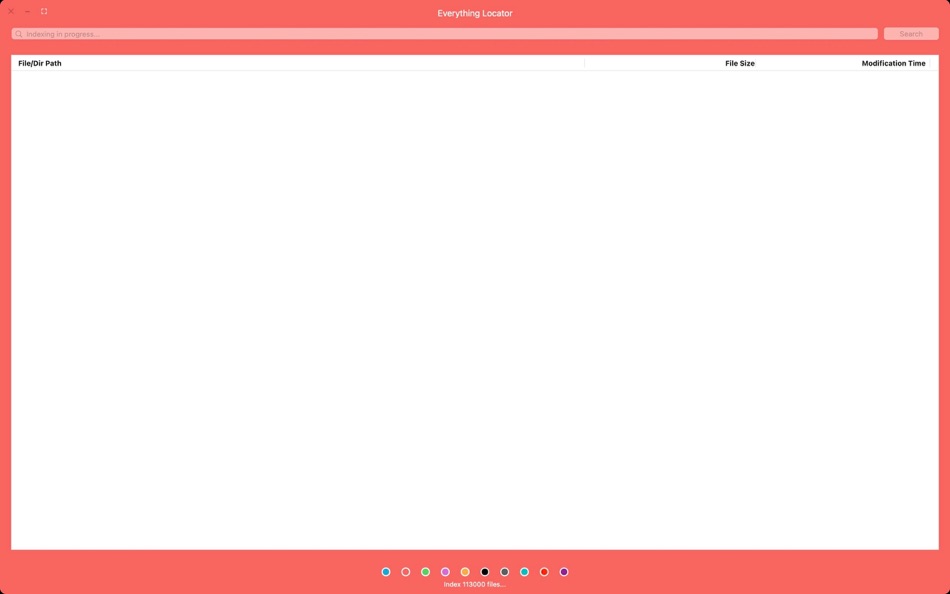
Task: Select the red theme color dot
Action: [544, 571]
